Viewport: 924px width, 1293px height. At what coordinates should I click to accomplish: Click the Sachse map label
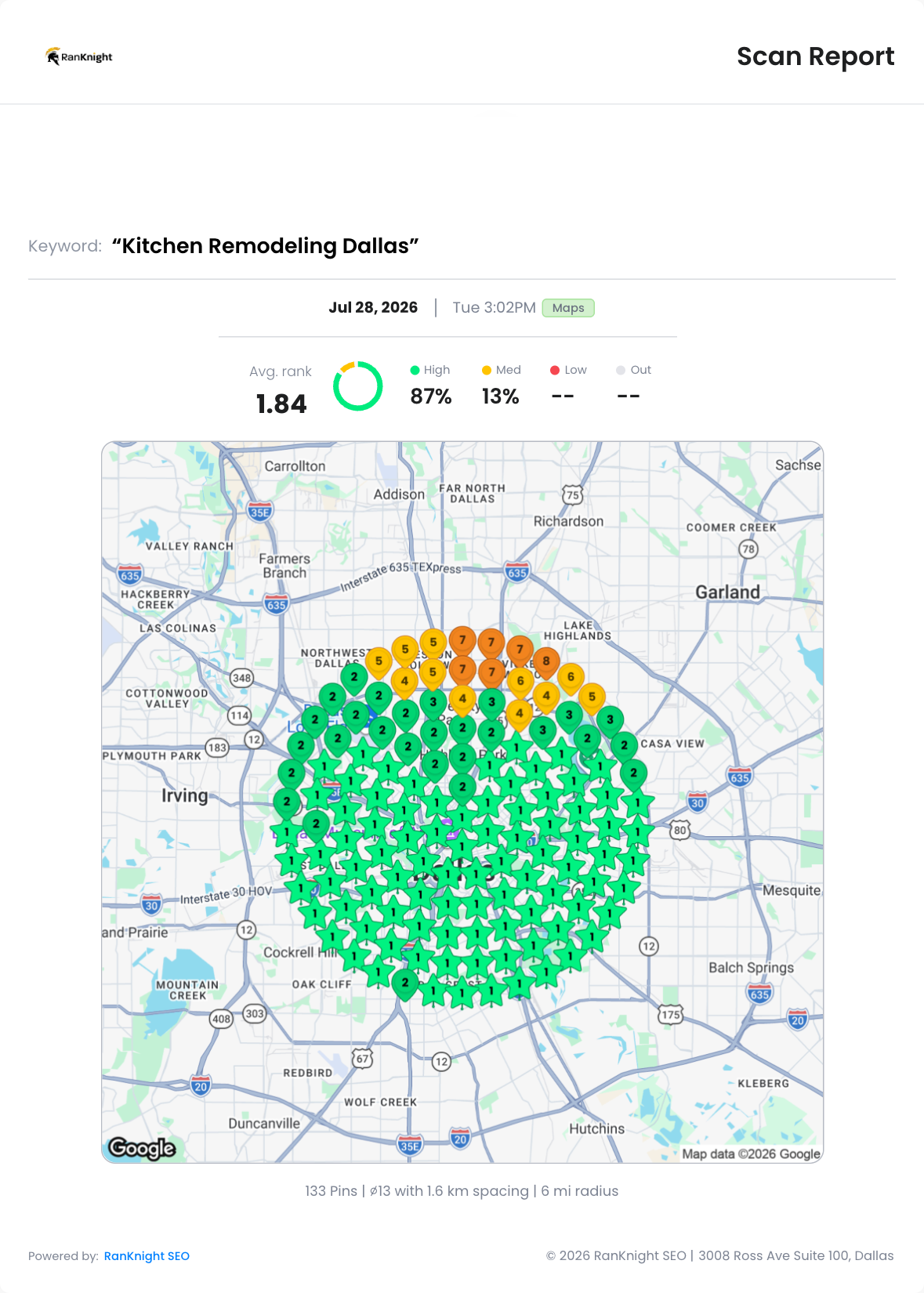point(798,465)
